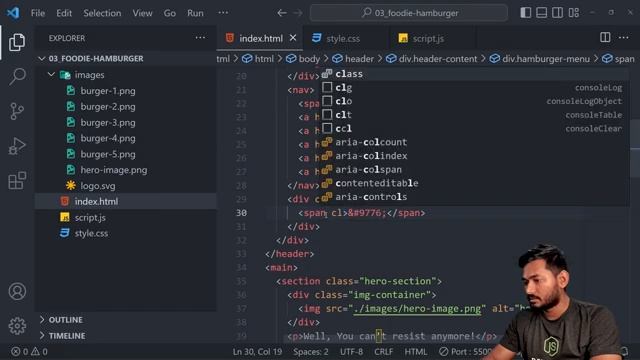The width and height of the screenshot is (640, 360).
Task: Click the div.hamburger-menu breadcrumb
Action: pos(540,59)
